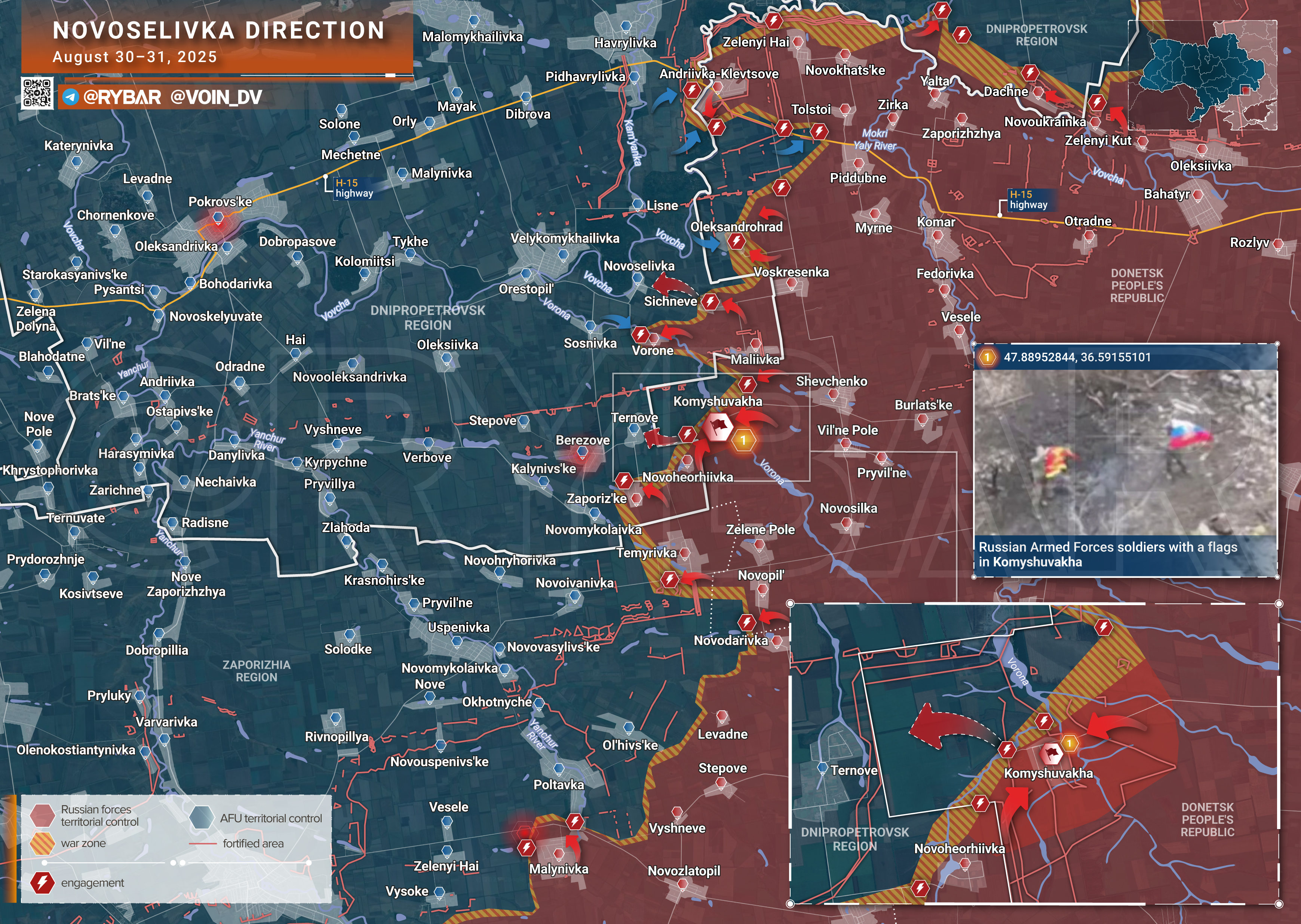Click the Novoselivka town label

639,266
